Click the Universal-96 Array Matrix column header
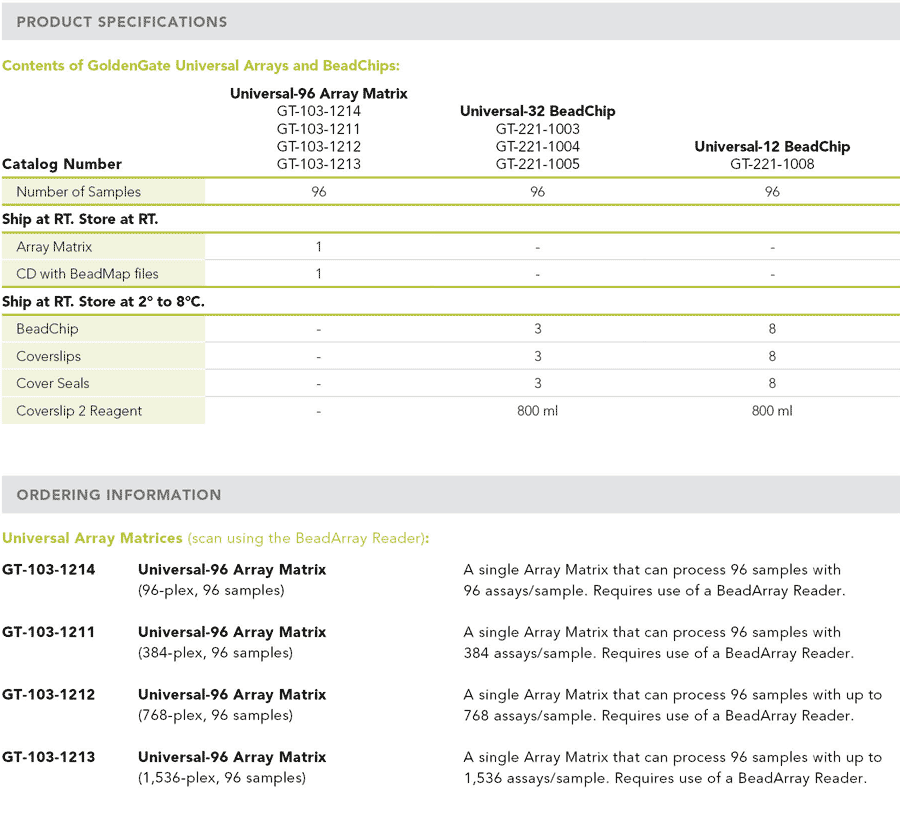This screenshot has height=840, width=900. [319, 94]
